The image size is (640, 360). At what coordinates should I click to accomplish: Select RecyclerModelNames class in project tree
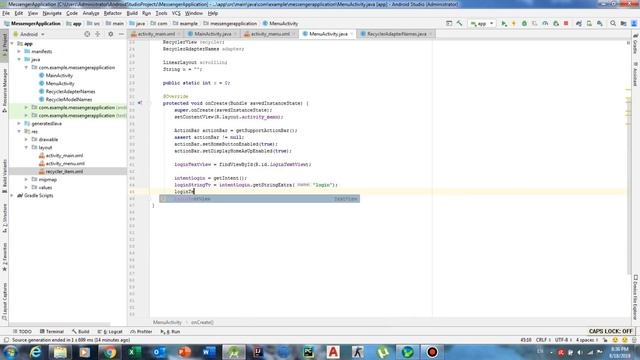pyautogui.click(x=69, y=99)
